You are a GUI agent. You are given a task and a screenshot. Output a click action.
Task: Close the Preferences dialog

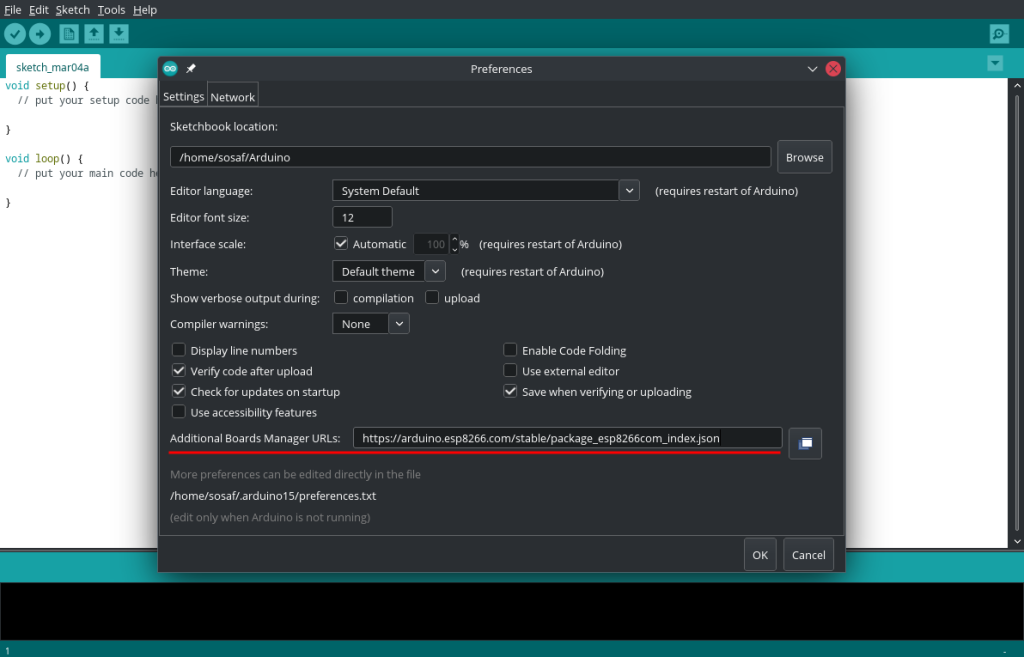tap(833, 69)
